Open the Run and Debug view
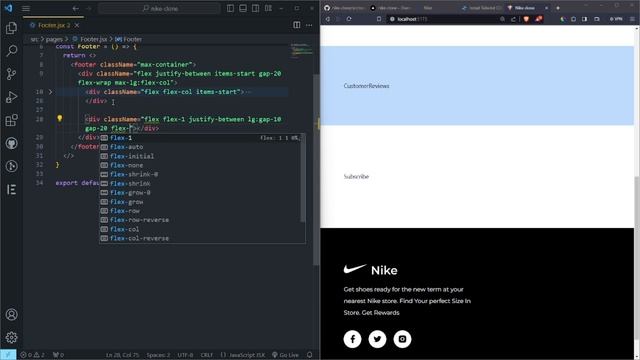The height and width of the screenshot is (360, 640). (11, 97)
